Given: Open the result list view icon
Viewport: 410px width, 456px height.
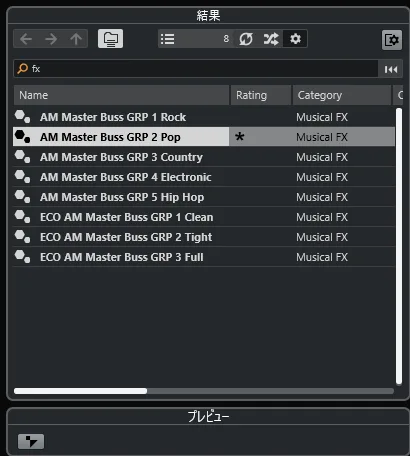Looking at the screenshot, I should coord(167,39).
